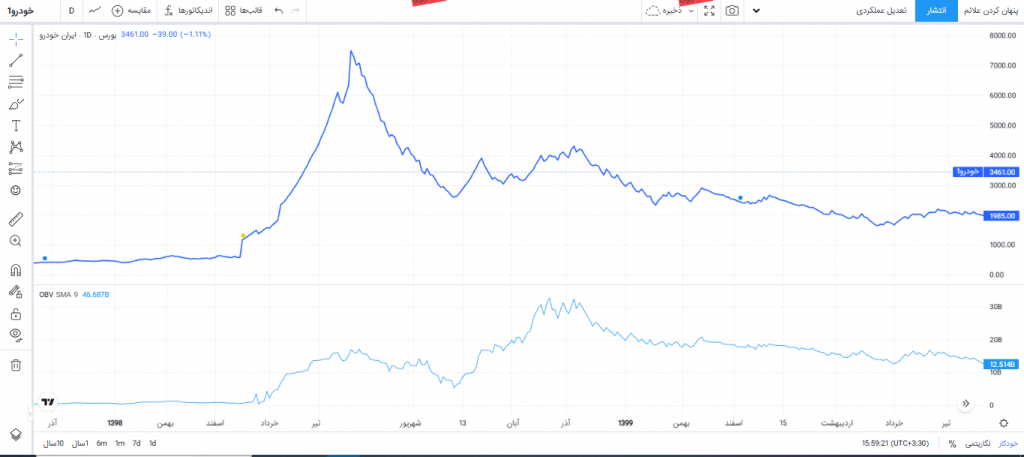This screenshot has height=457, width=1024.
Task: Toggle magnet mode in the left toolbar
Action: (x=16, y=270)
